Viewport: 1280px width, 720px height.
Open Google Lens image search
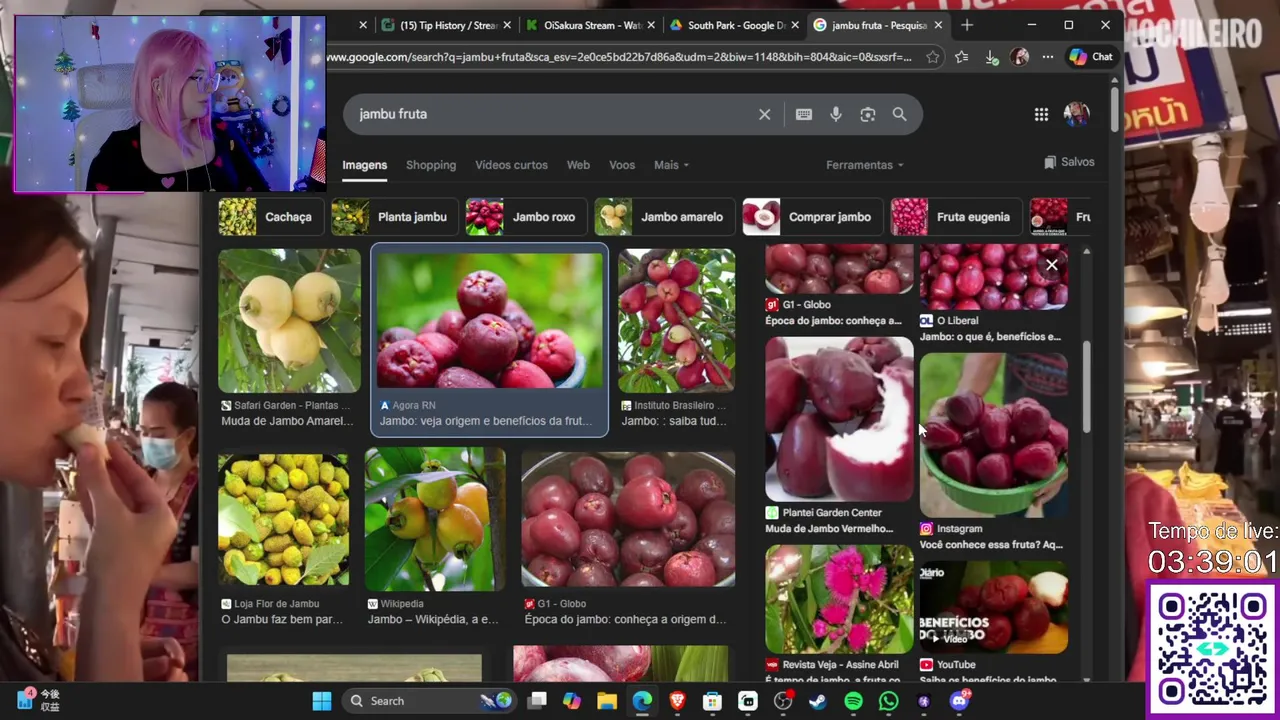[868, 114]
